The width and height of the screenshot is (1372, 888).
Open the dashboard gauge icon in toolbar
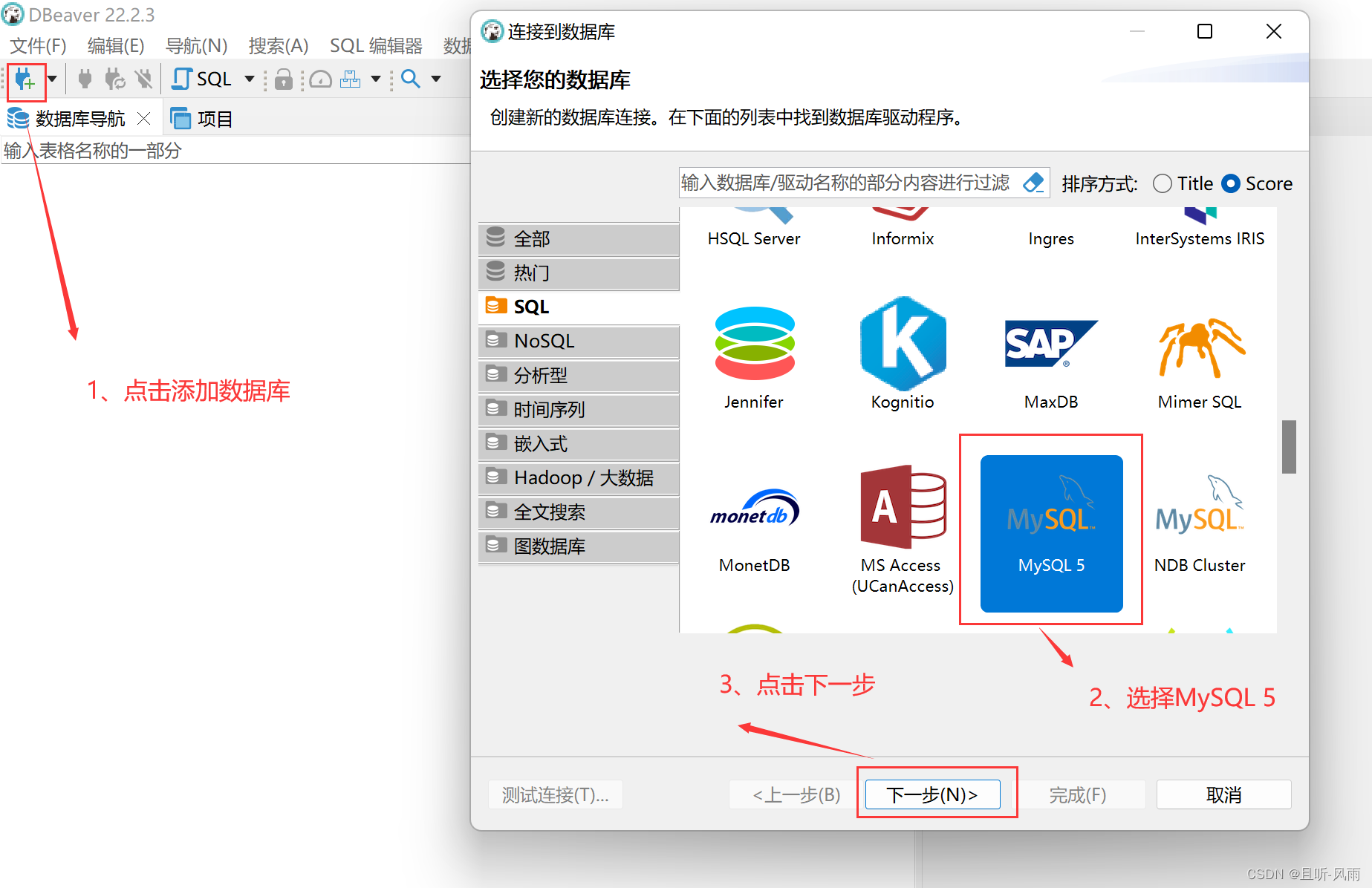pos(320,79)
